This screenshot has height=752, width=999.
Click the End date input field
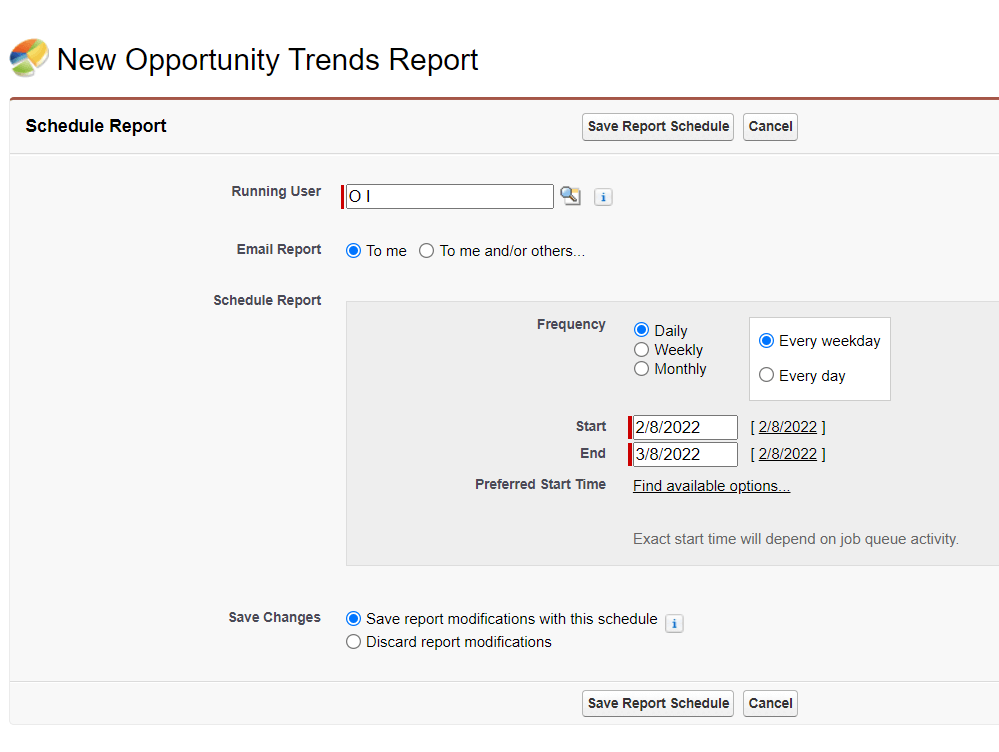(x=685, y=455)
